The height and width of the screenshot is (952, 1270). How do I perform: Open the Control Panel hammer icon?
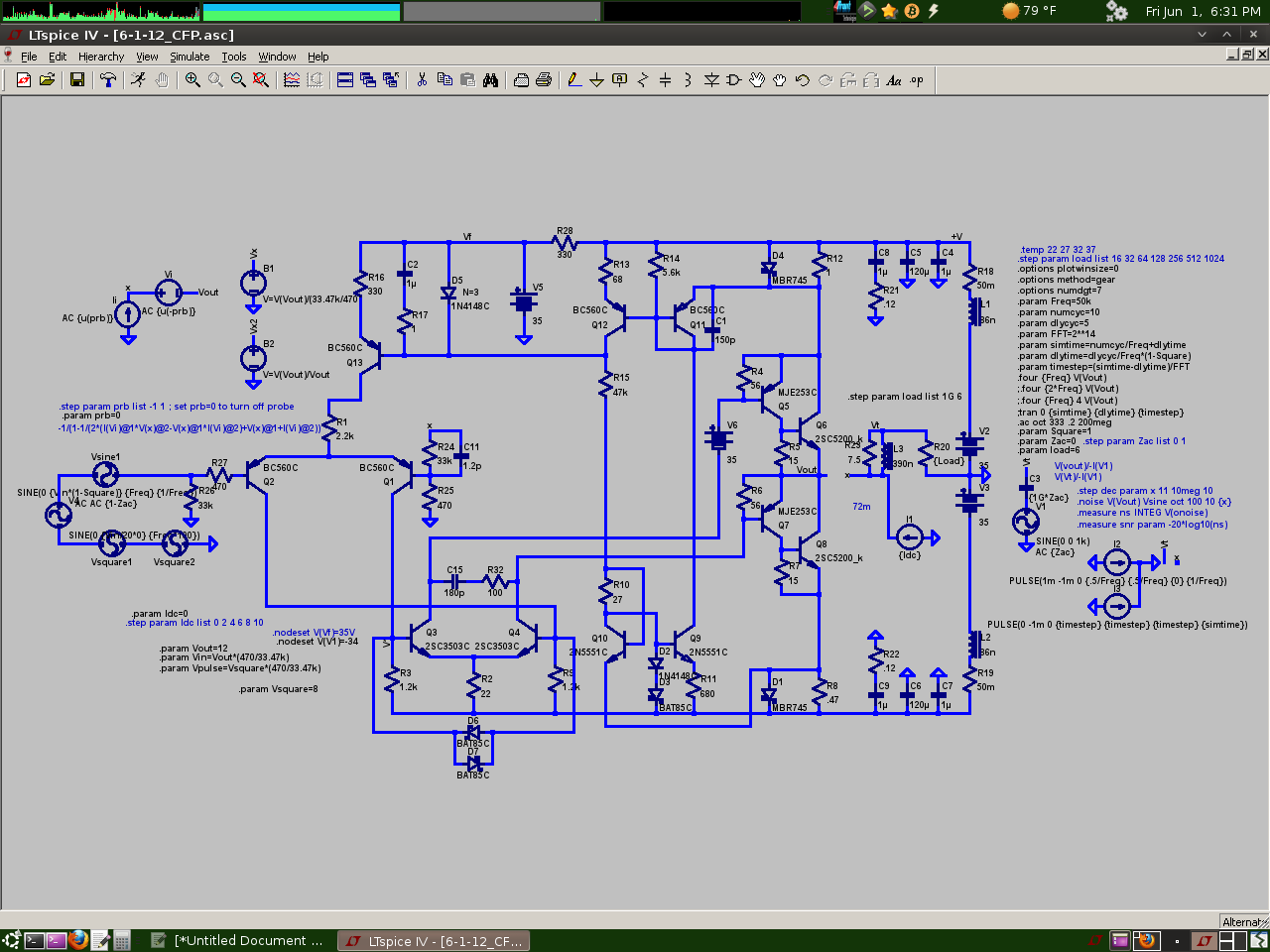coord(108,79)
